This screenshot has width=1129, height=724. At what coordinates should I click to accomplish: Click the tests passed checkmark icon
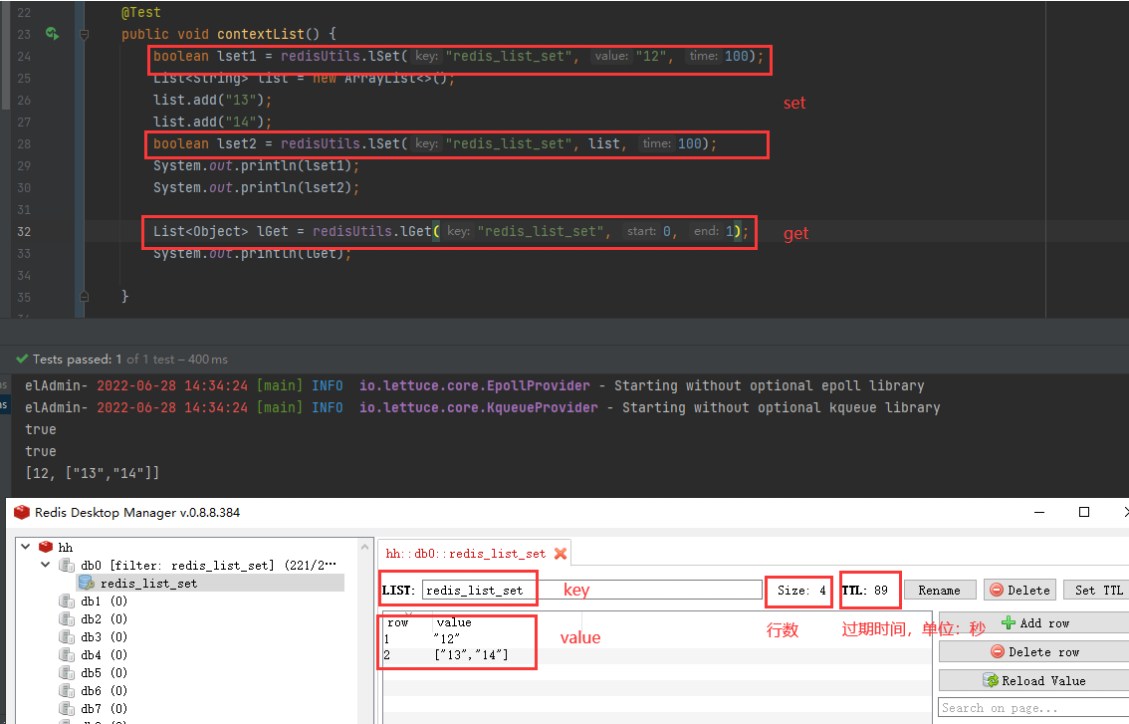(x=22, y=358)
